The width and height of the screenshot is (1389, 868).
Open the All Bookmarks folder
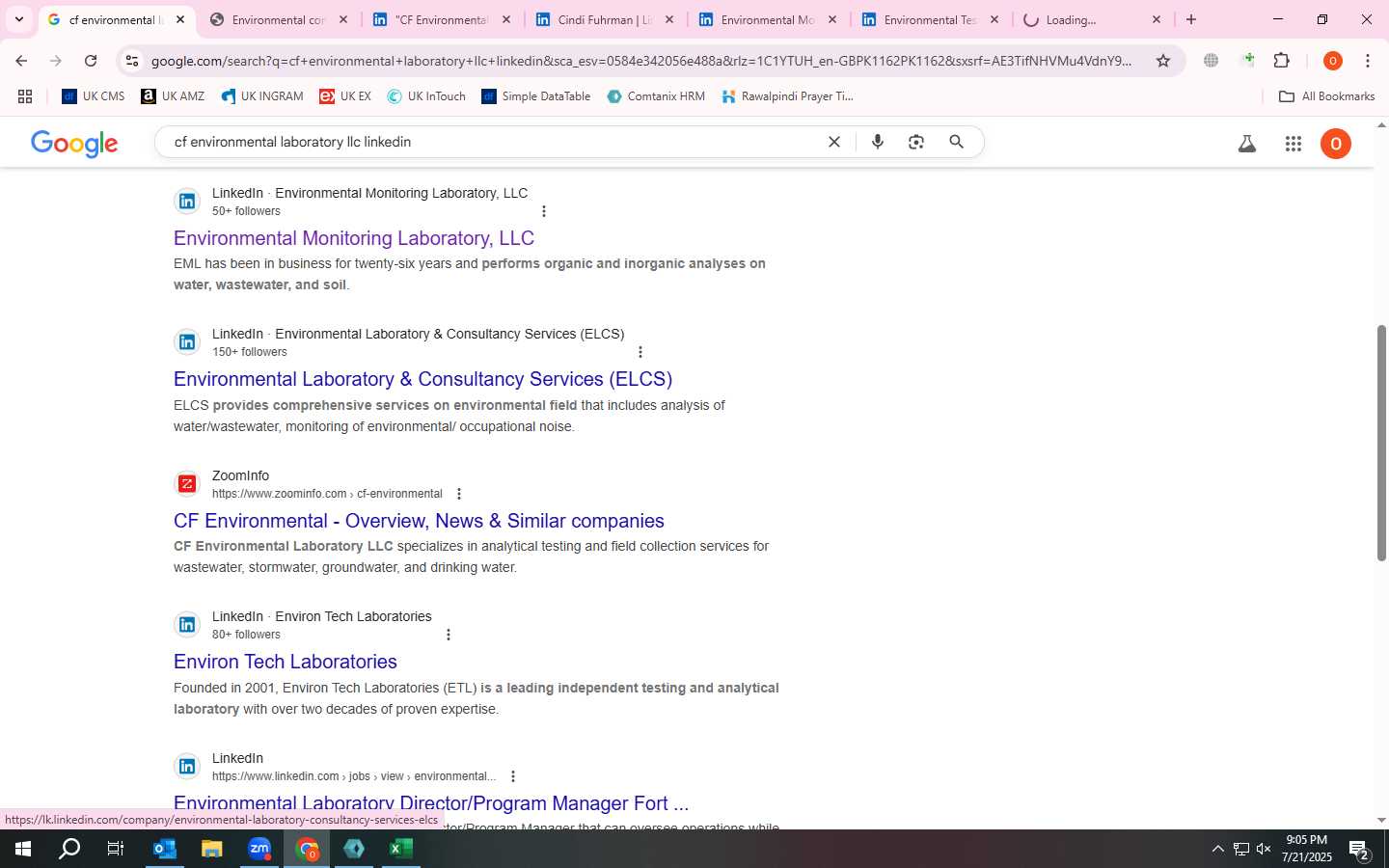click(x=1326, y=96)
